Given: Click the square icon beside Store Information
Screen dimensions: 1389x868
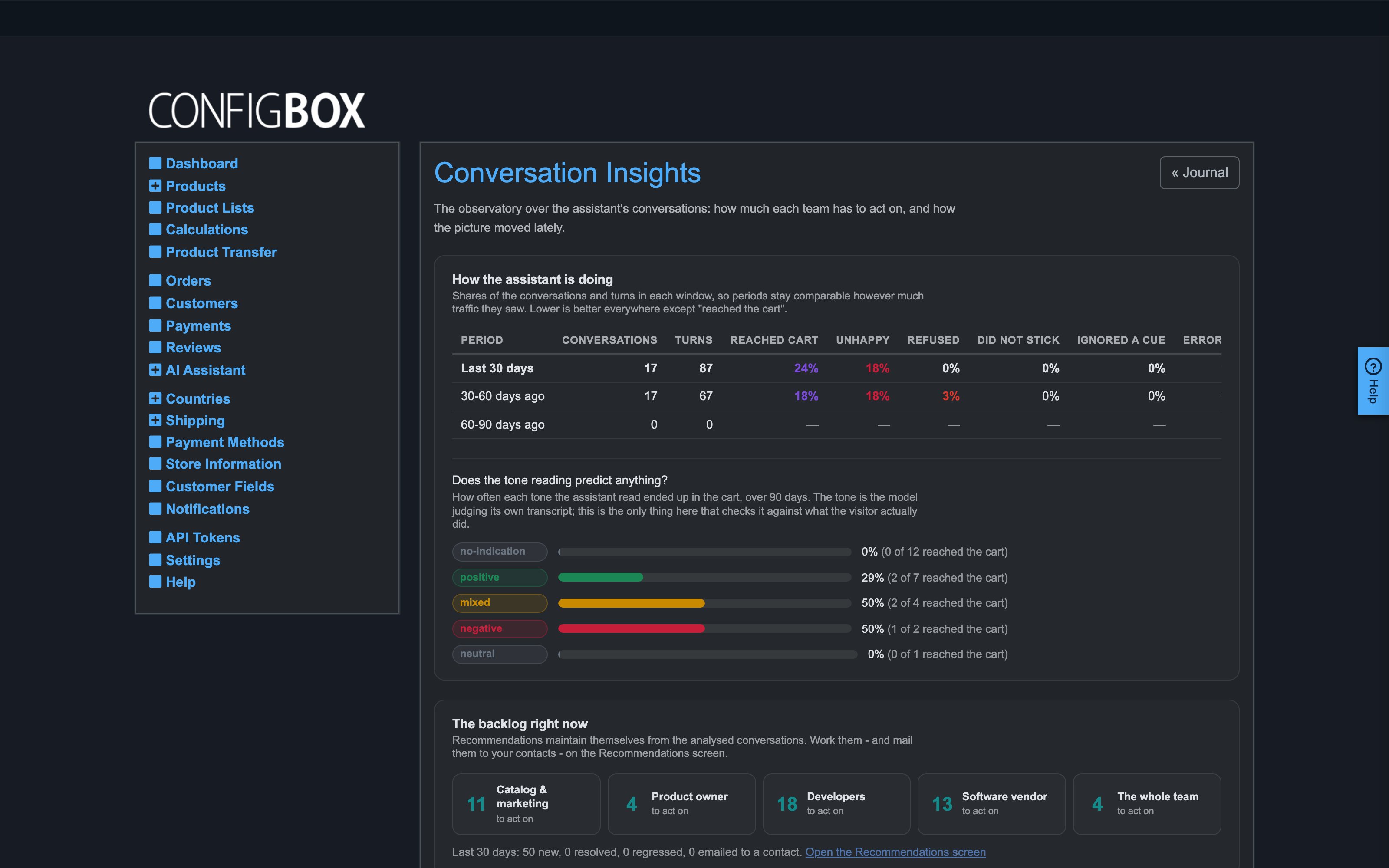Looking at the screenshot, I should tap(155, 464).
